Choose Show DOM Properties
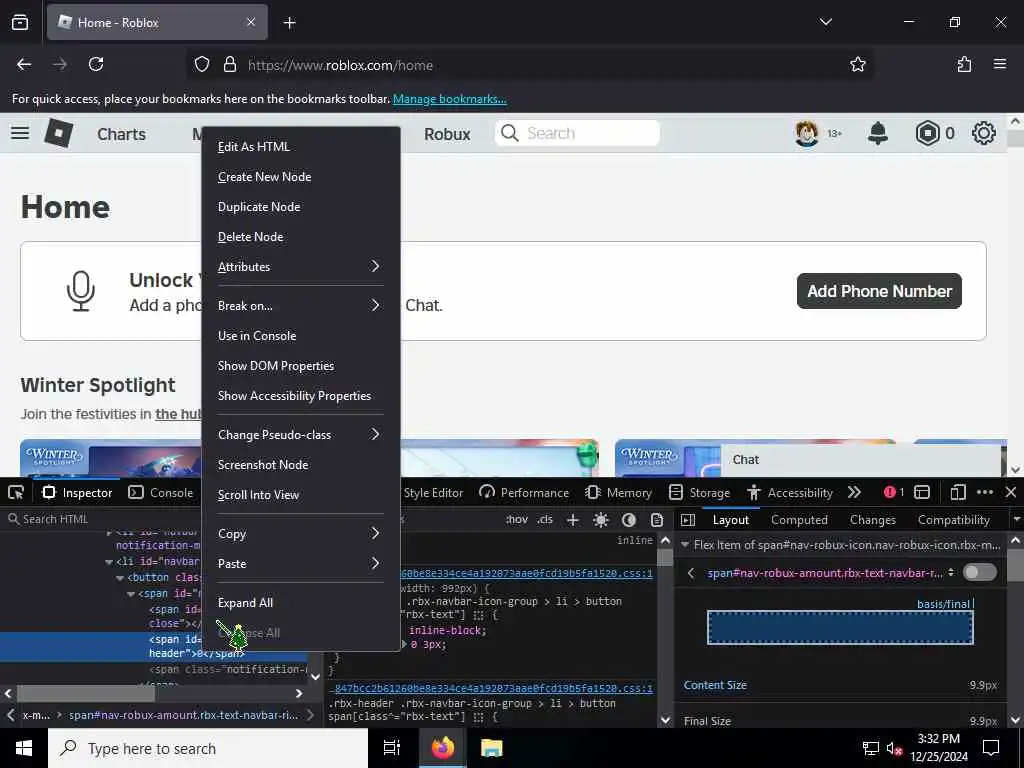This screenshot has height=768, width=1024. (300, 366)
